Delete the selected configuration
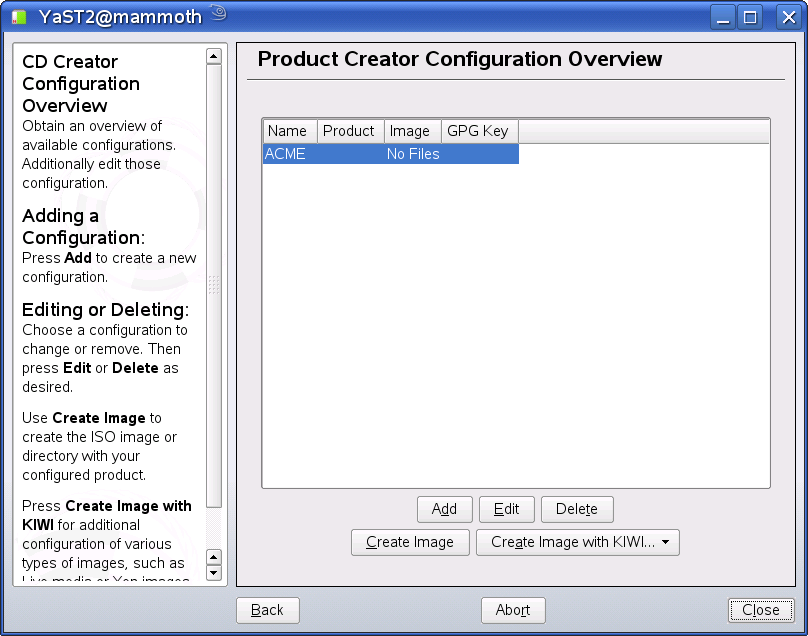808x636 pixels. pos(577,509)
